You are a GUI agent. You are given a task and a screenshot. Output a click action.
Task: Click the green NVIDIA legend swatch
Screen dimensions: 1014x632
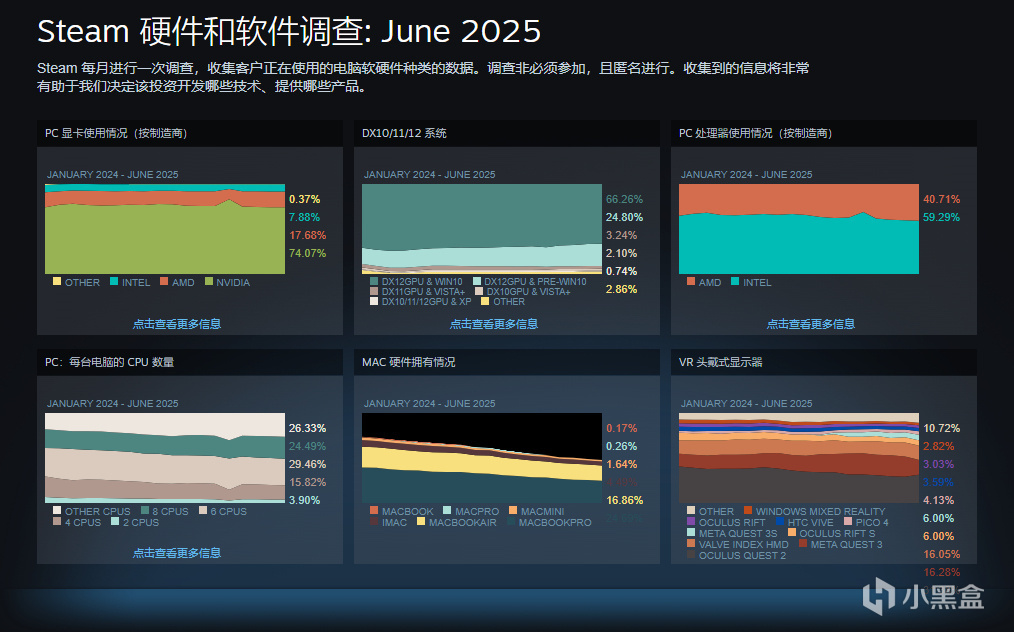click(x=208, y=281)
